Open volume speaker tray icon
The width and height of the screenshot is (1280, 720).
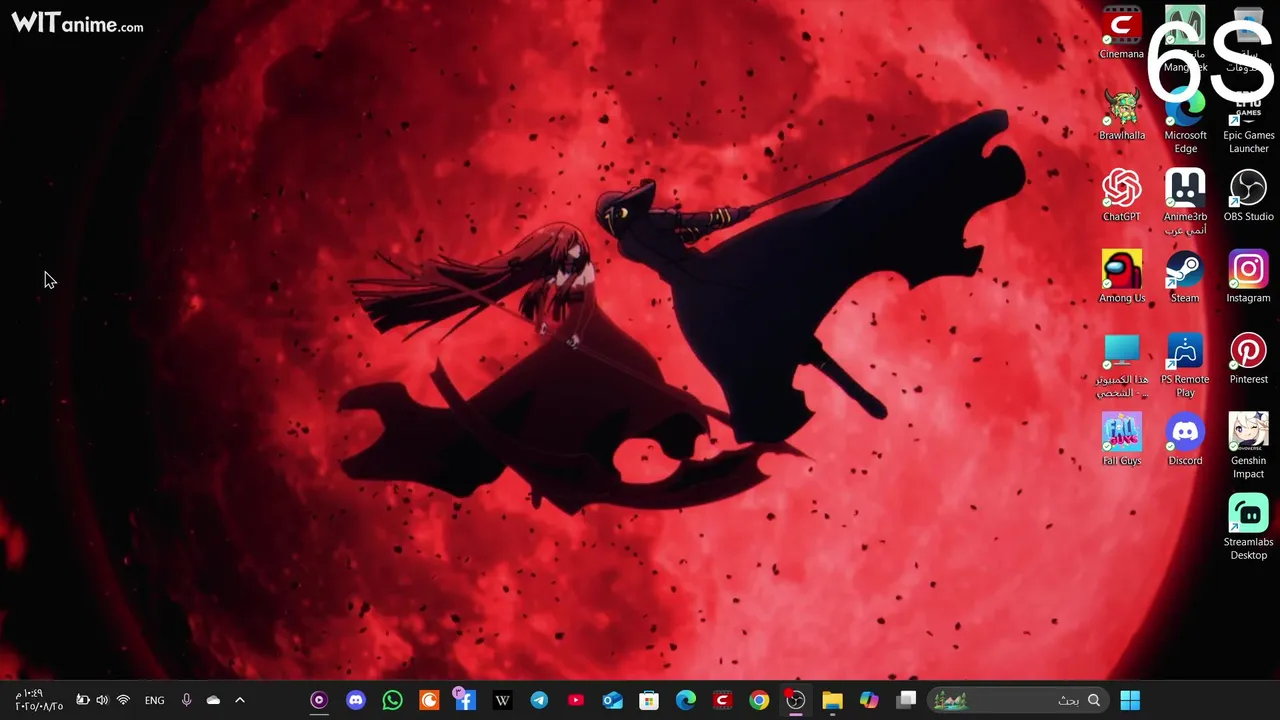point(102,700)
